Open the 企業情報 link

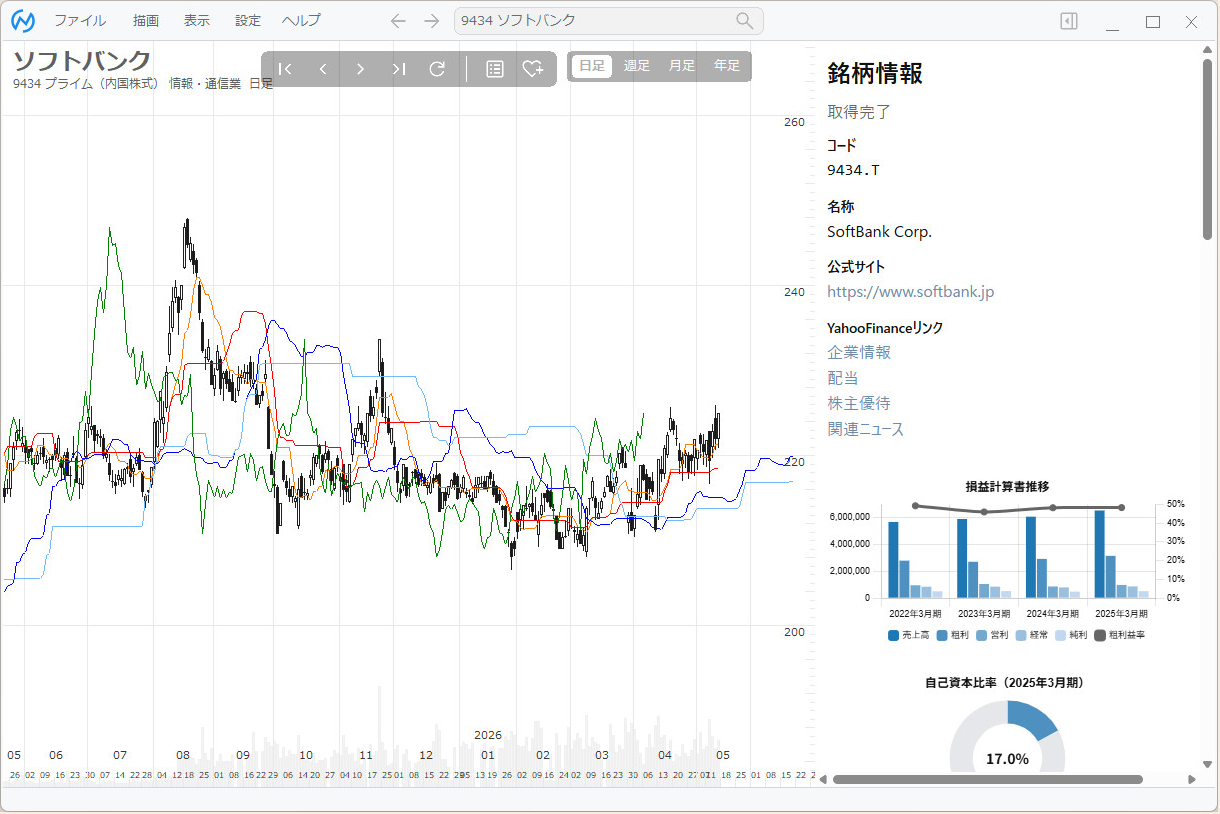tap(859, 352)
